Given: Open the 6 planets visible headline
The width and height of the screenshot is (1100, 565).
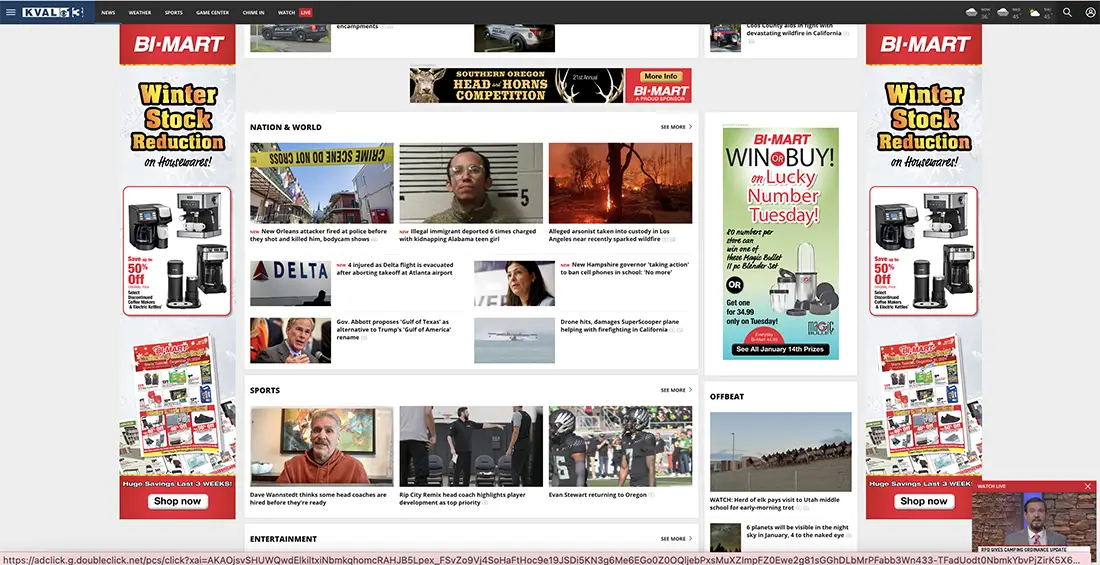Looking at the screenshot, I should click(x=798, y=531).
